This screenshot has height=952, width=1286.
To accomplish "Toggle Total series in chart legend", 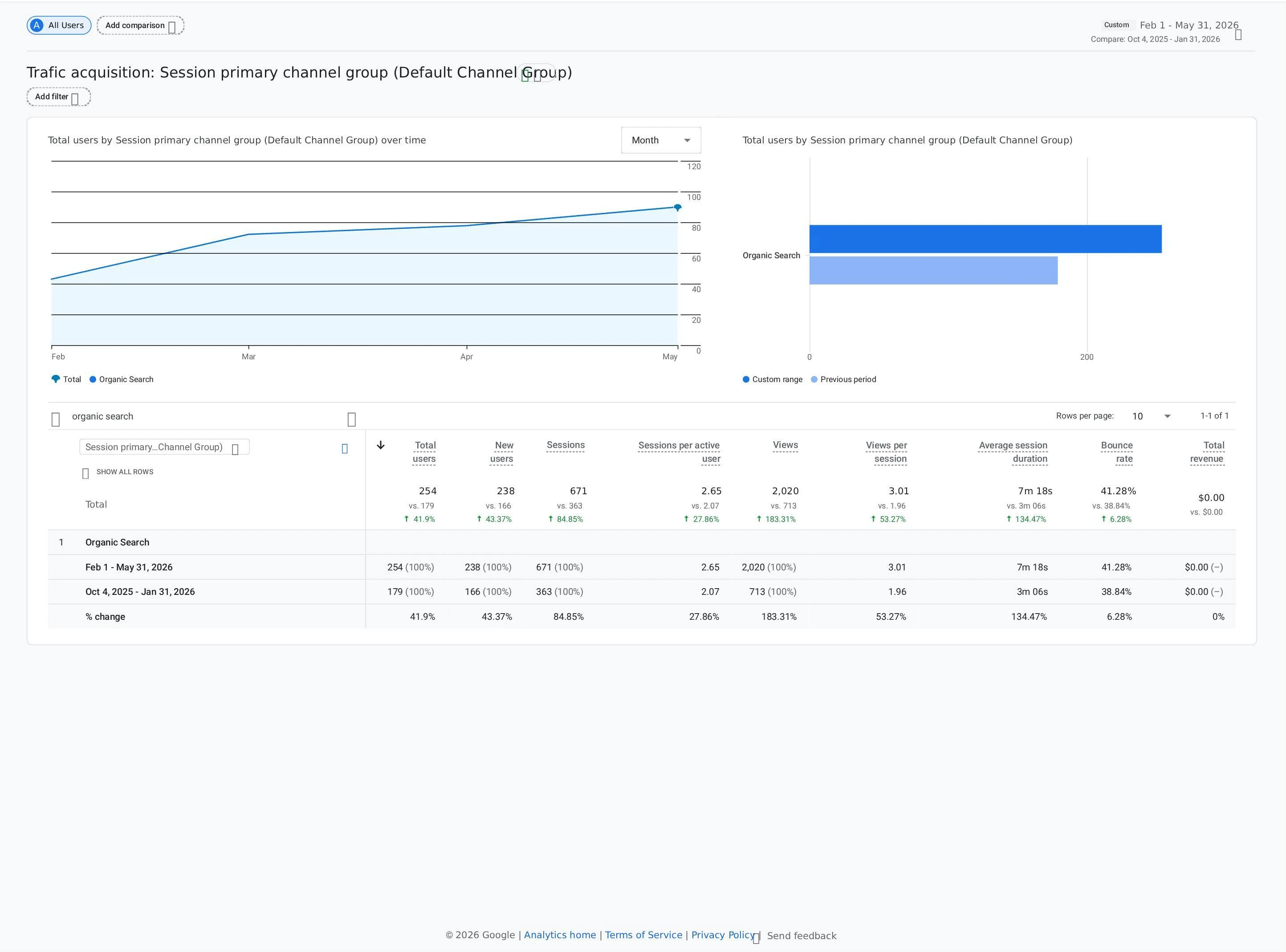I will coord(66,379).
